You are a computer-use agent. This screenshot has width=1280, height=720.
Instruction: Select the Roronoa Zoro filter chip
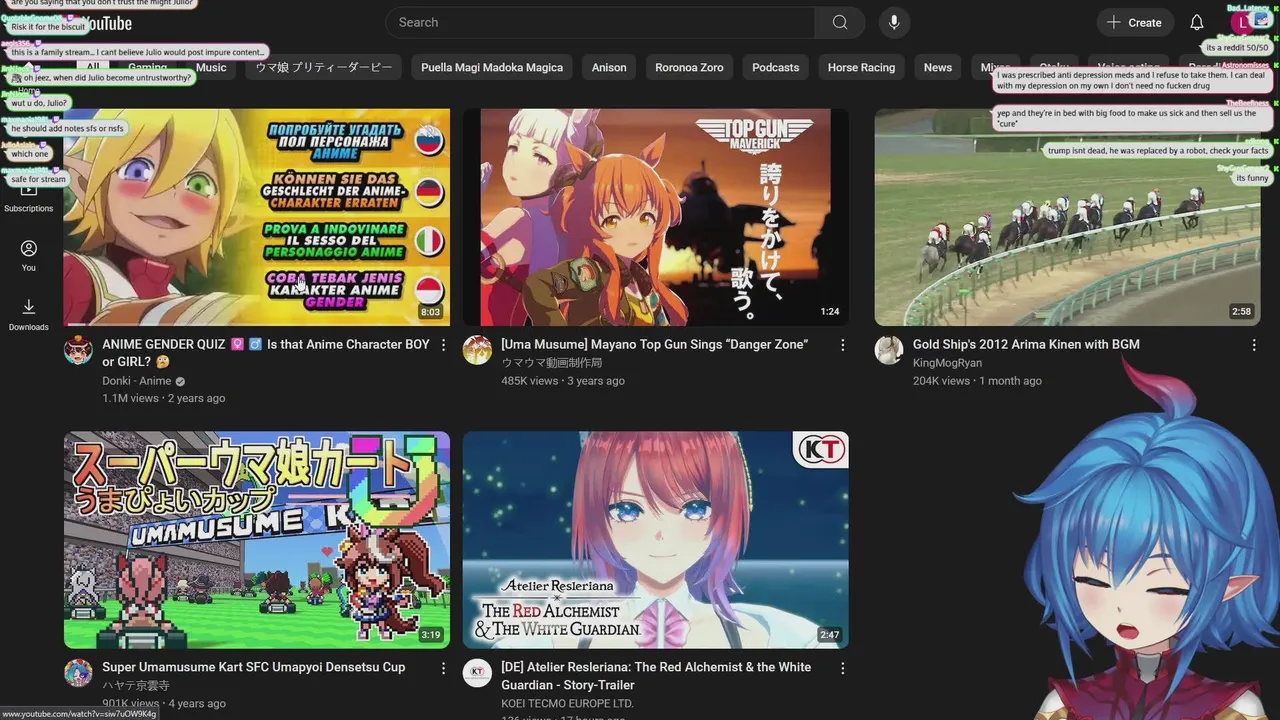tap(689, 67)
